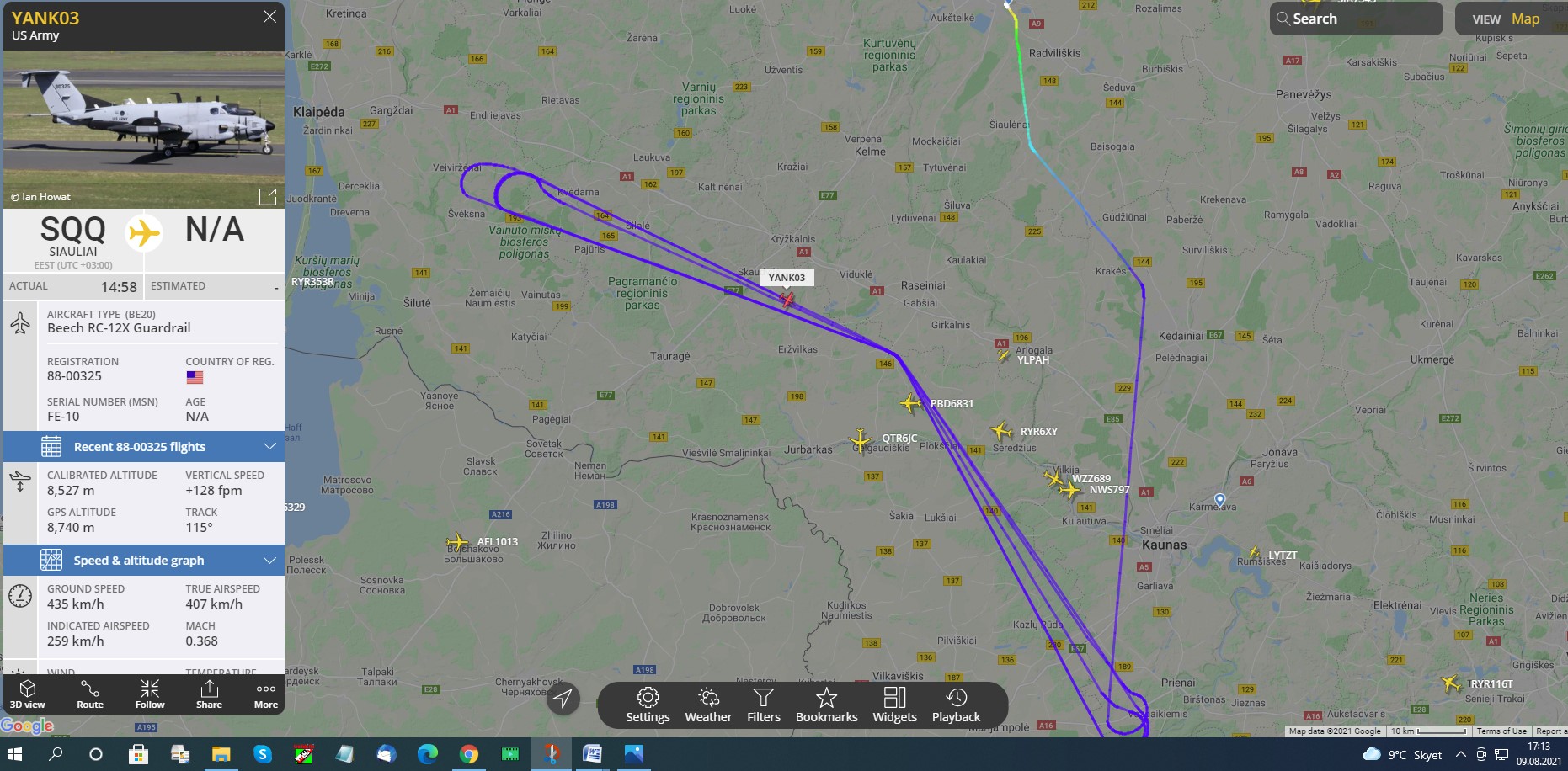Start flight Playback
Screen dimensions: 1568x771
pyautogui.click(x=956, y=705)
